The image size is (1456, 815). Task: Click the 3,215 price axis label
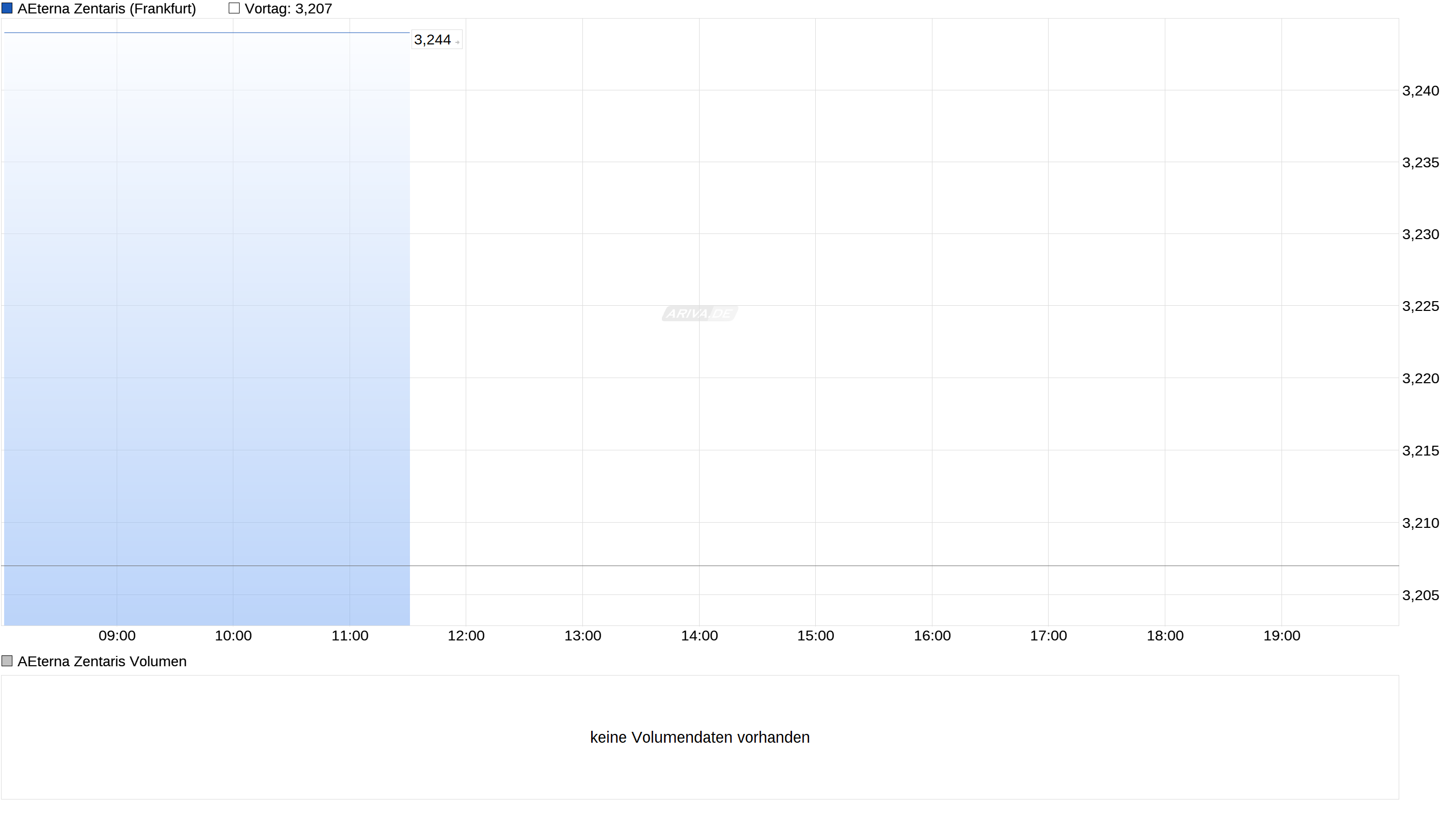[x=1420, y=451]
